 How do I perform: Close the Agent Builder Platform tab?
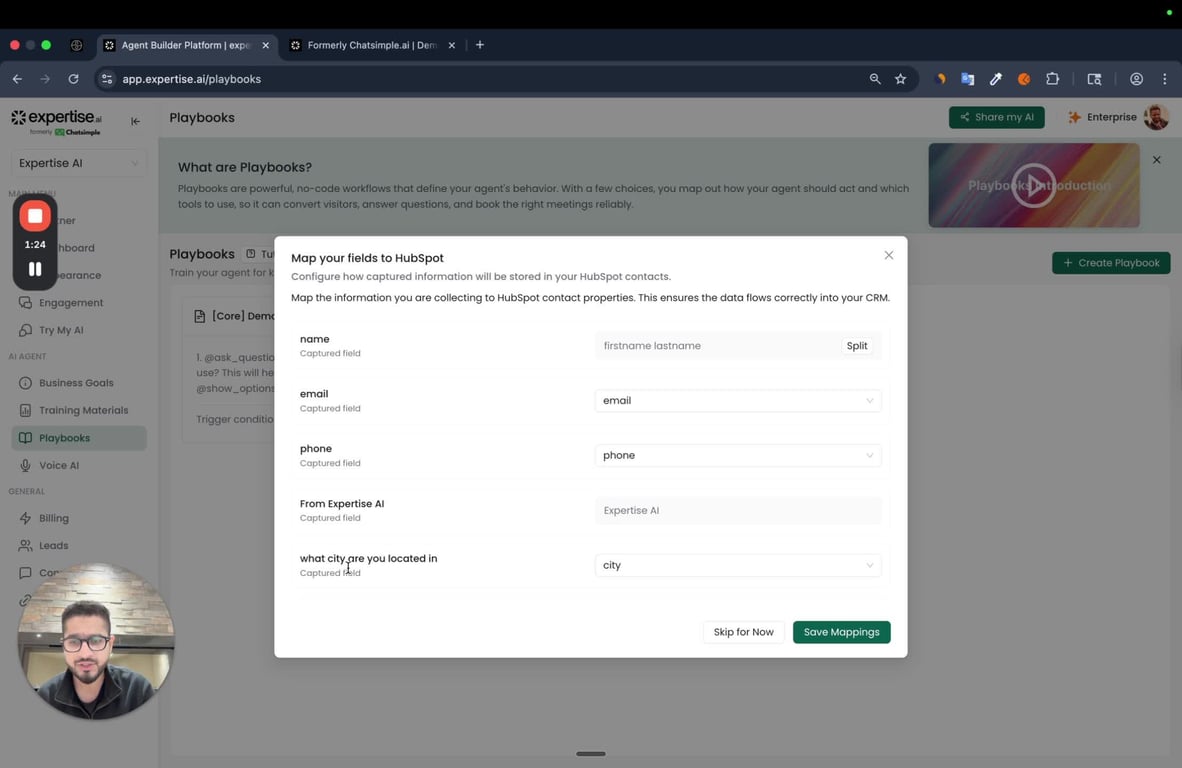tap(265, 45)
